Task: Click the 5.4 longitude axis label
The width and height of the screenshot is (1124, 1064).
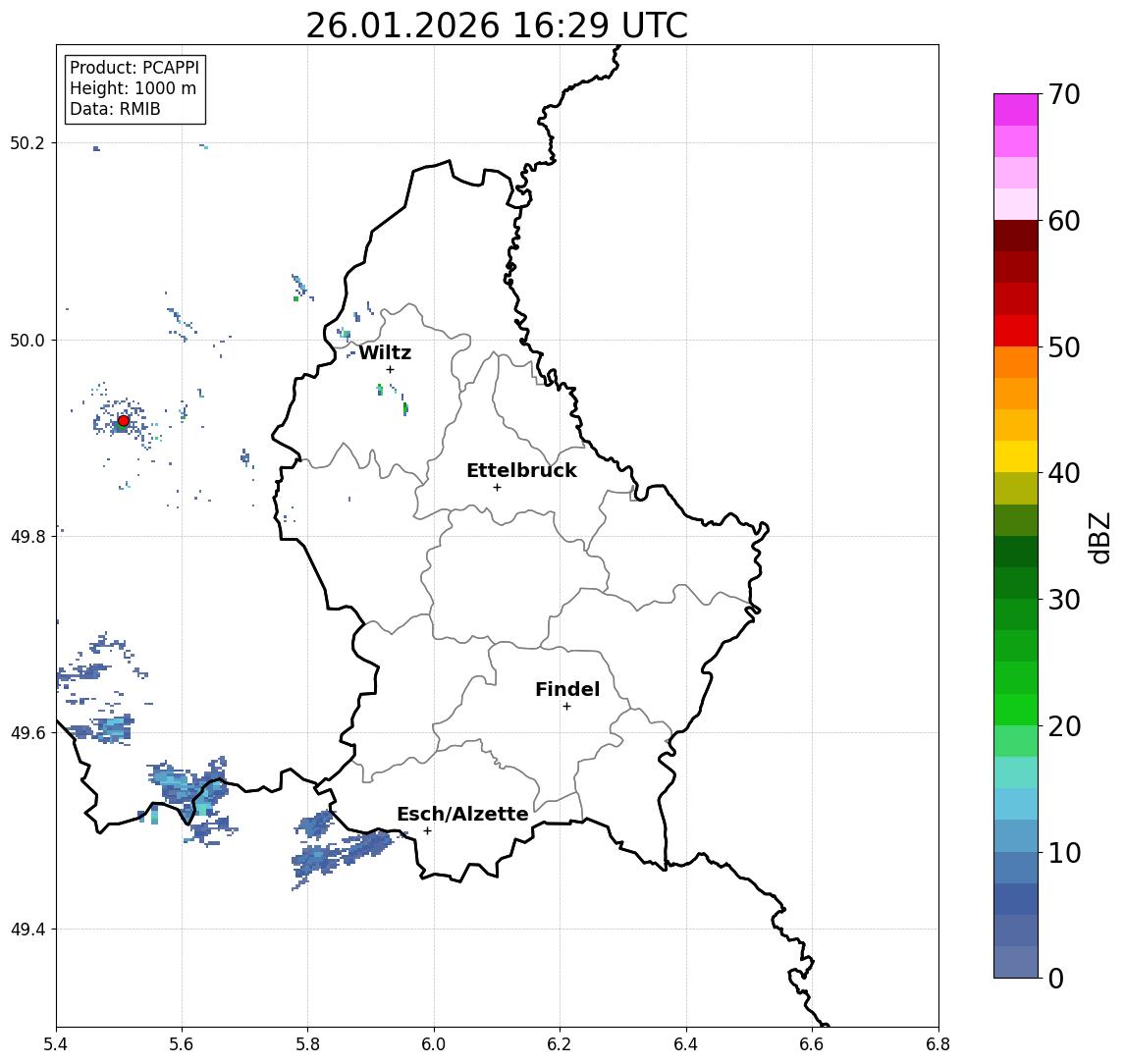Action: coord(56,1044)
